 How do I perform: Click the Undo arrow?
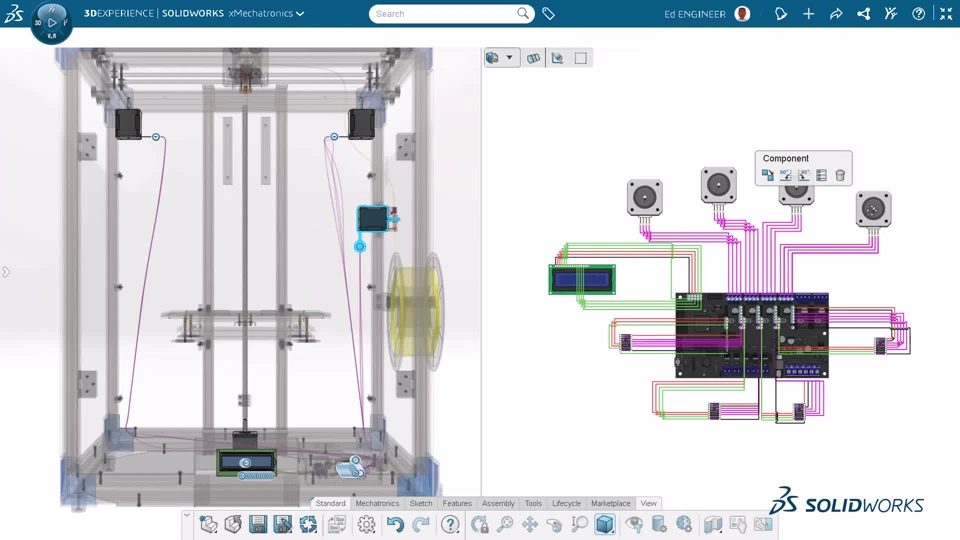click(x=395, y=524)
